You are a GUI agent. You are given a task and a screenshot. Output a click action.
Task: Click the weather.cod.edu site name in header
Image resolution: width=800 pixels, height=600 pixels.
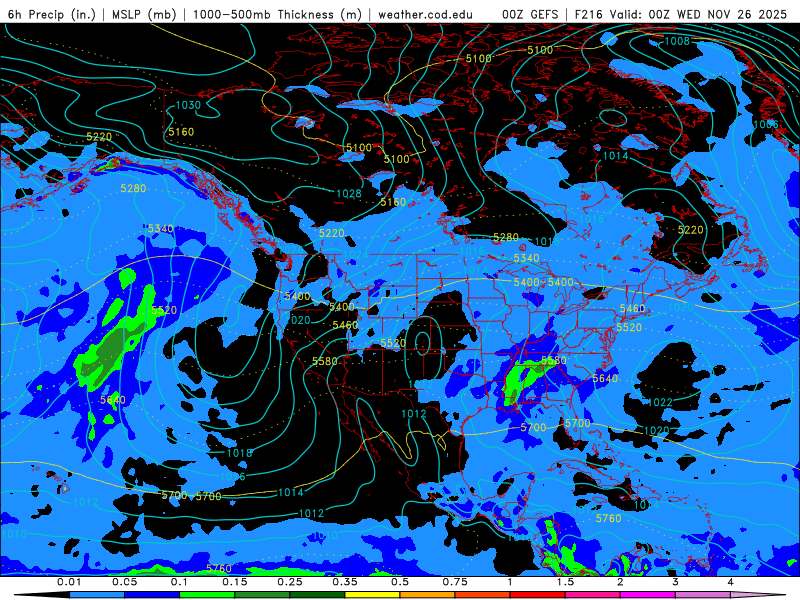pos(426,14)
